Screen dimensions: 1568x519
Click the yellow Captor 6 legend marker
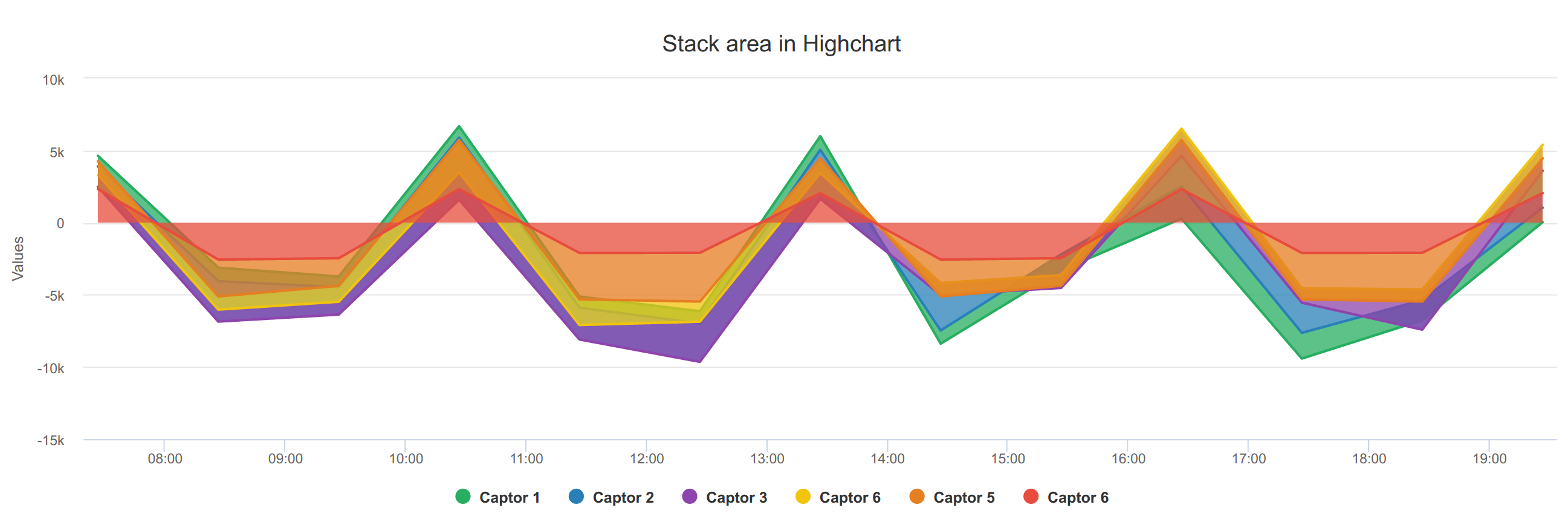click(803, 497)
